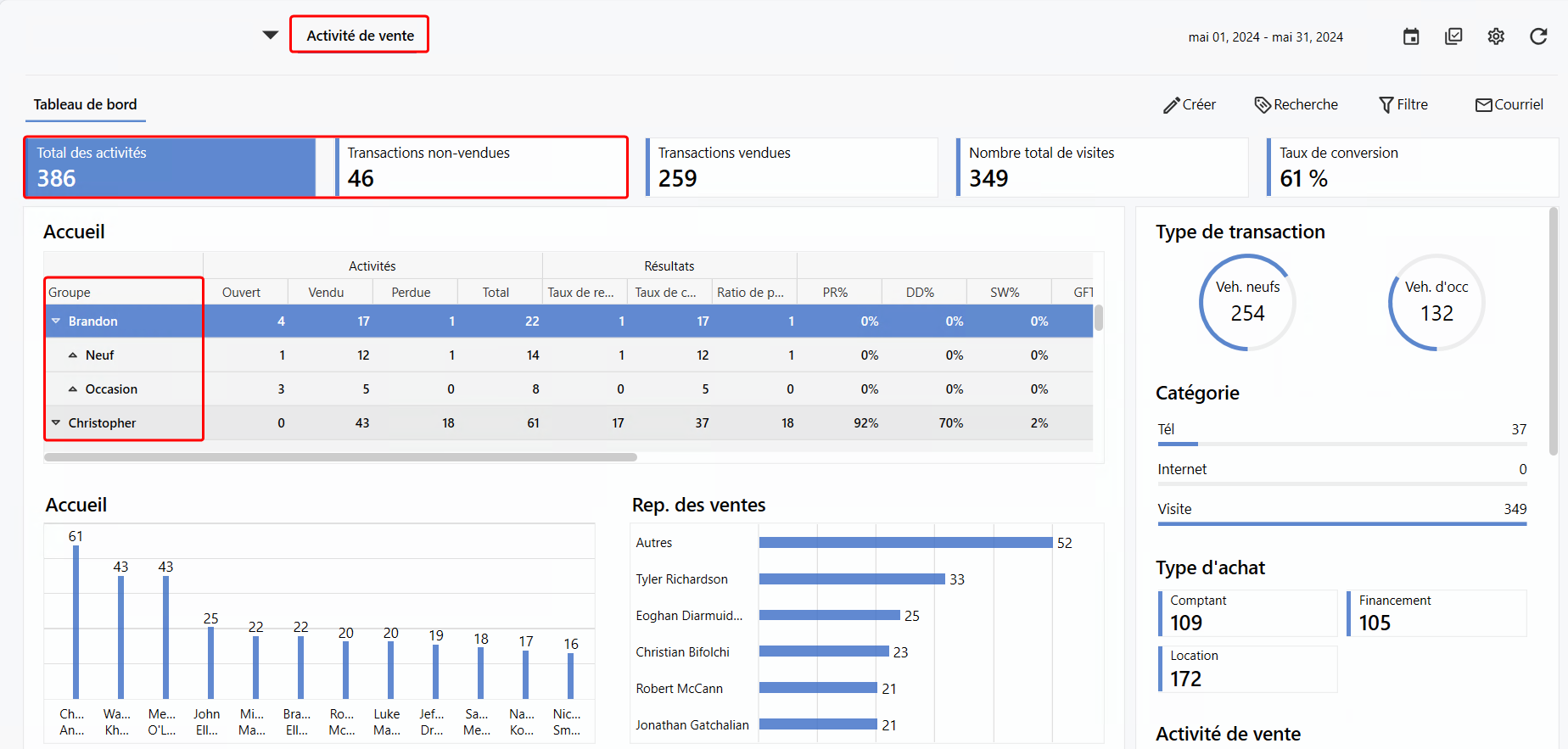Viewport: 1568px width, 749px height.
Task: Expand the Occasion sub-row
Action: point(73,389)
